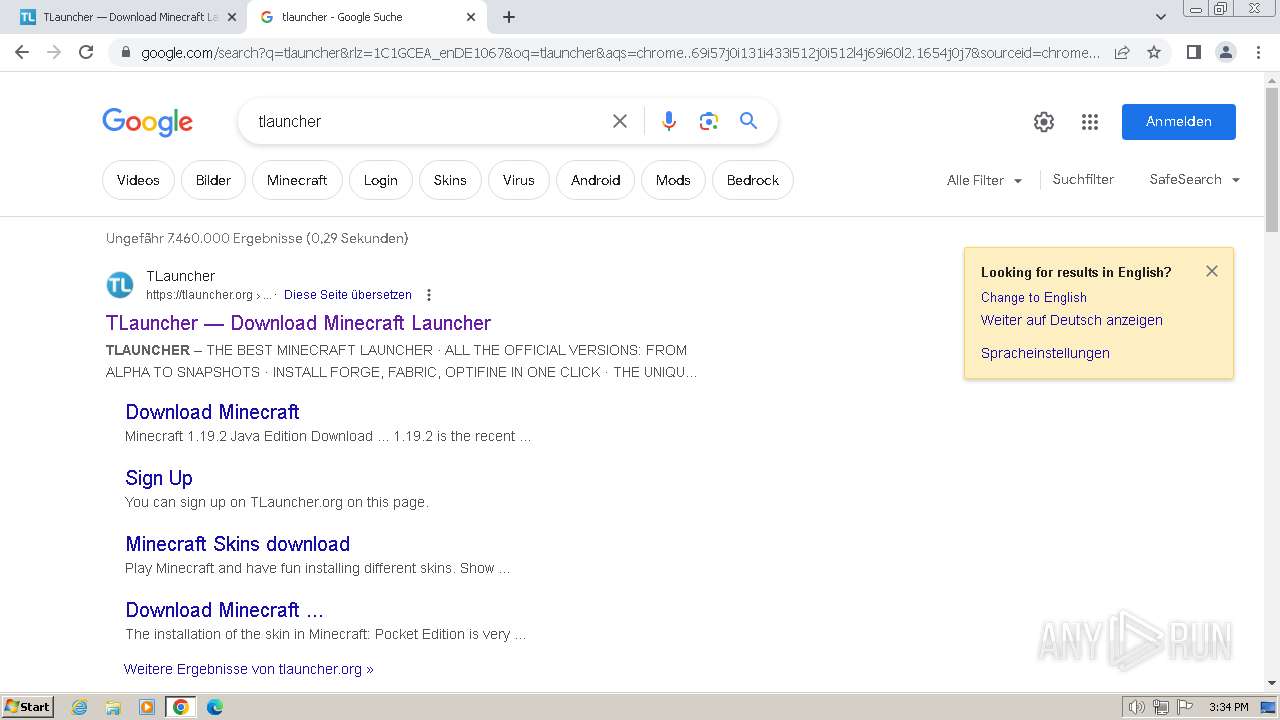The height and width of the screenshot is (720, 1280).
Task: Select the Virus filter chip
Action: [x=519, y=180]
